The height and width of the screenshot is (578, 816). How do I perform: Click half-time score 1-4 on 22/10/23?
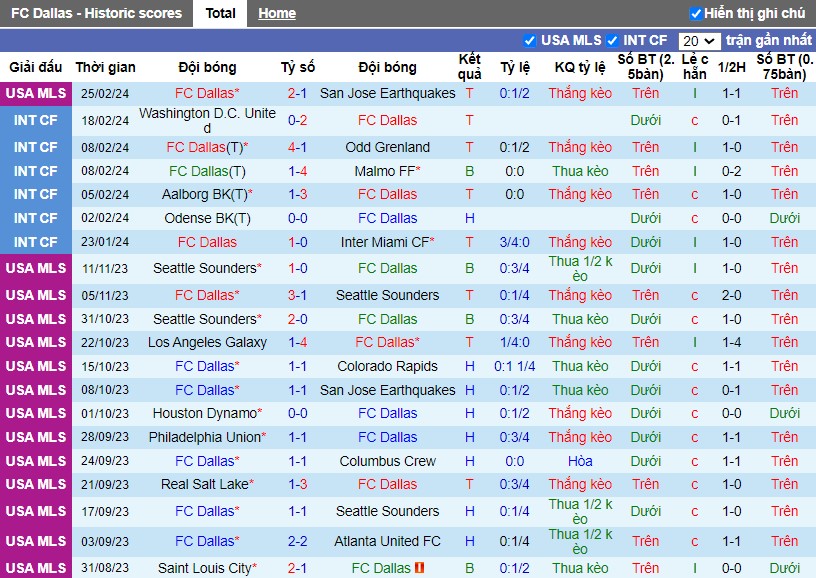click(731, 342)
